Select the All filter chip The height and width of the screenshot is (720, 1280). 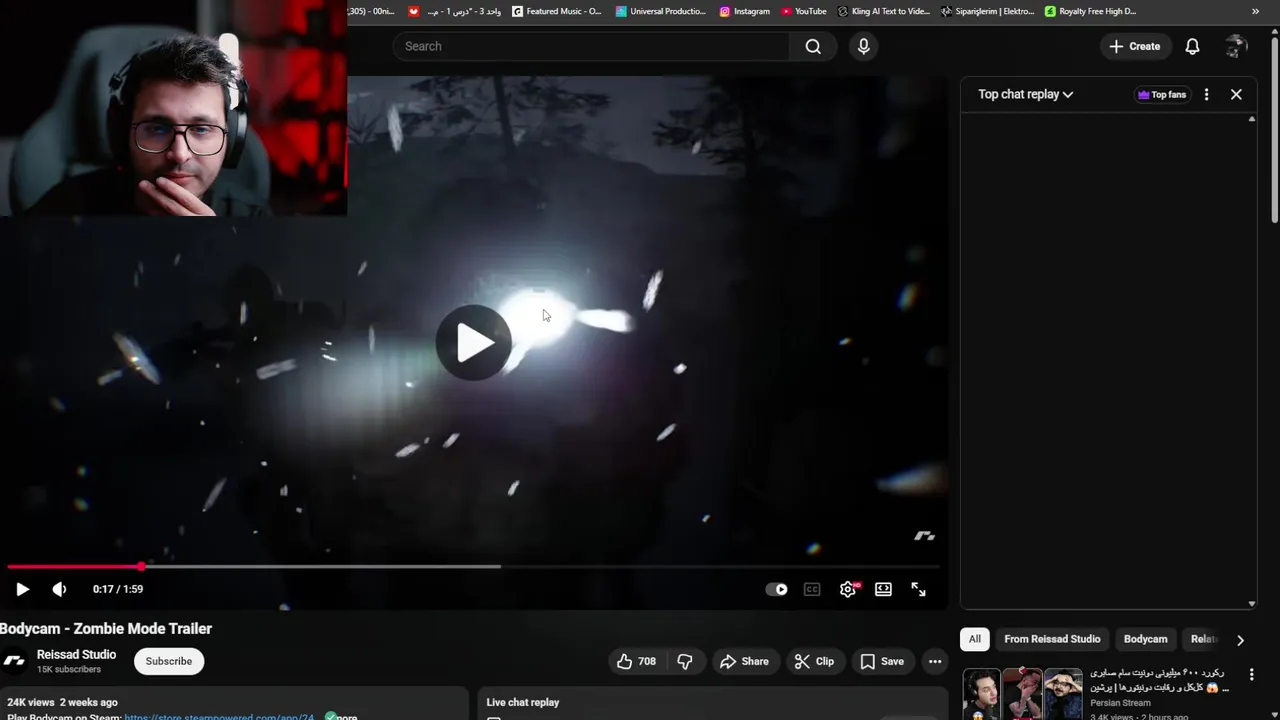(x=974, y=639)
